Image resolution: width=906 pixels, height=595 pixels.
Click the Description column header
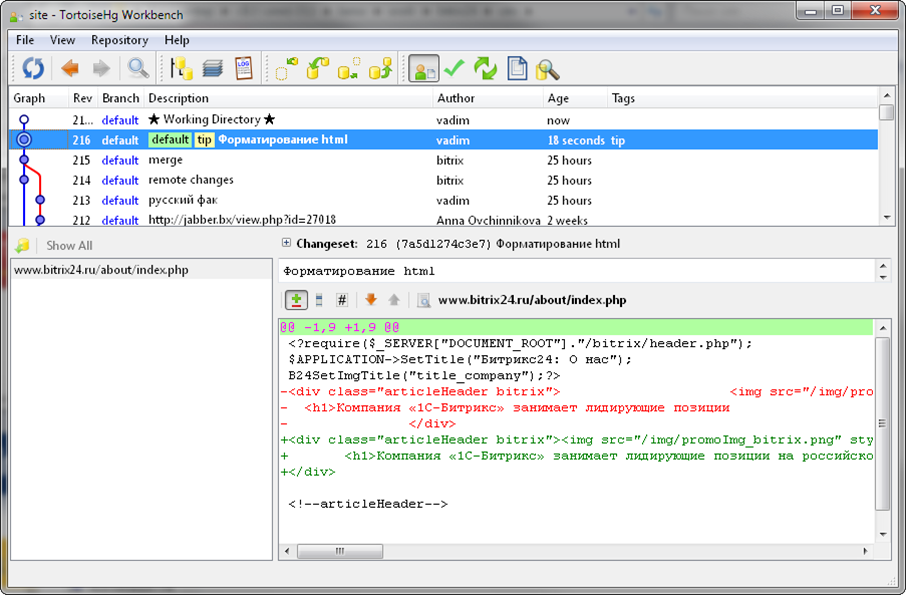point(288,98)
